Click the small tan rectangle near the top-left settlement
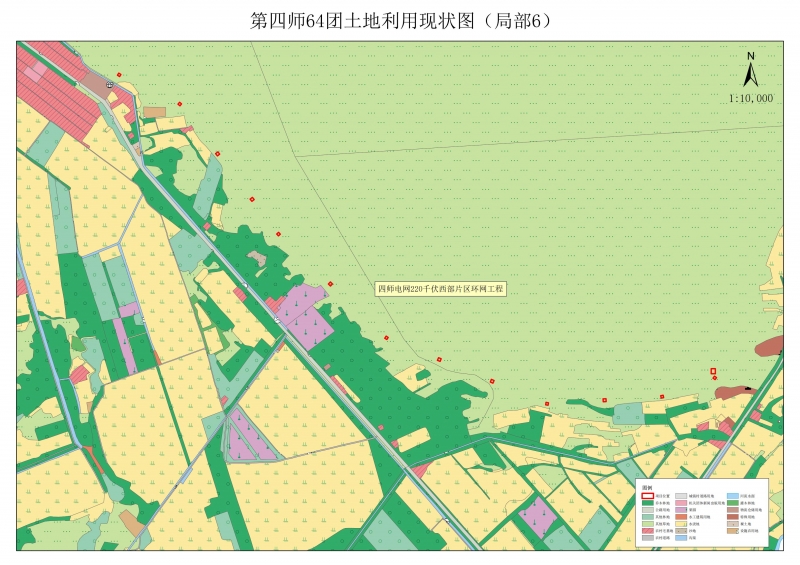The width and height of the screenshot is (800, 565). click(x=154, y=112)
